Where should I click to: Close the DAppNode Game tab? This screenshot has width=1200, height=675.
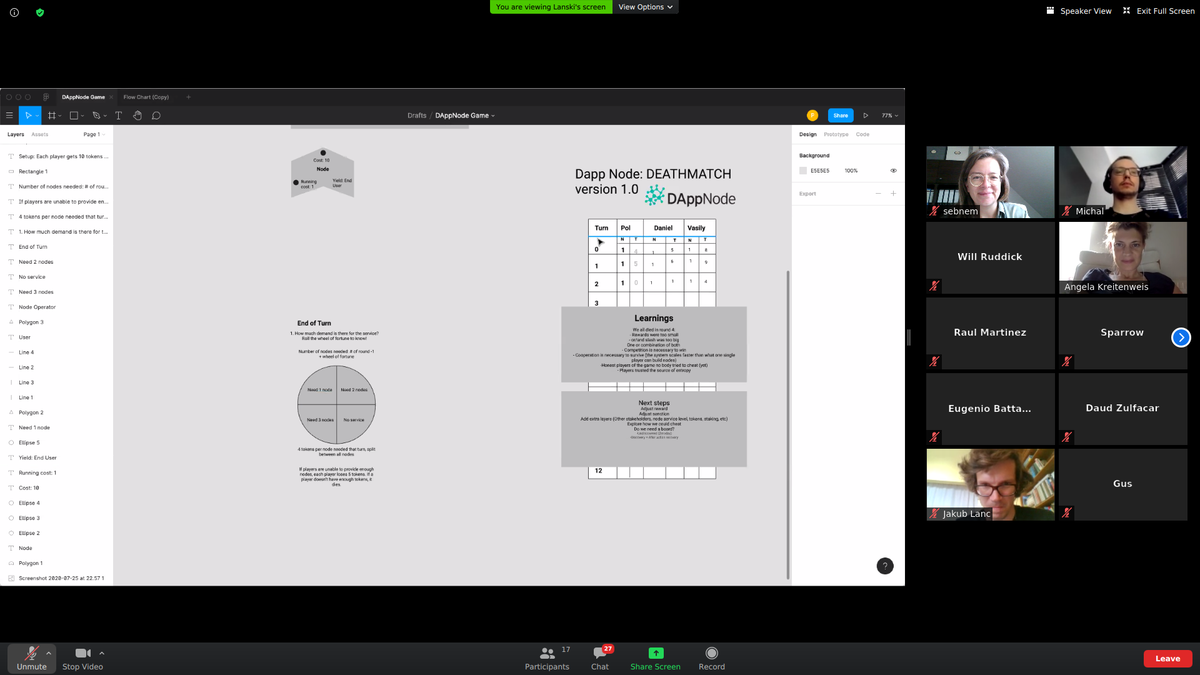click(x=111, y=97)
